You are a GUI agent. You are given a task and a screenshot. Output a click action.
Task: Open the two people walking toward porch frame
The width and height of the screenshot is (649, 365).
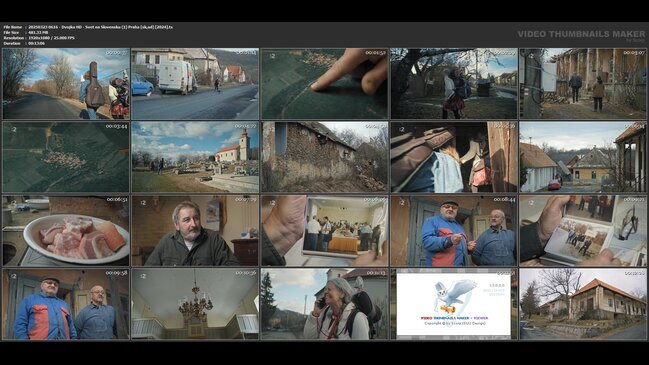583,84
